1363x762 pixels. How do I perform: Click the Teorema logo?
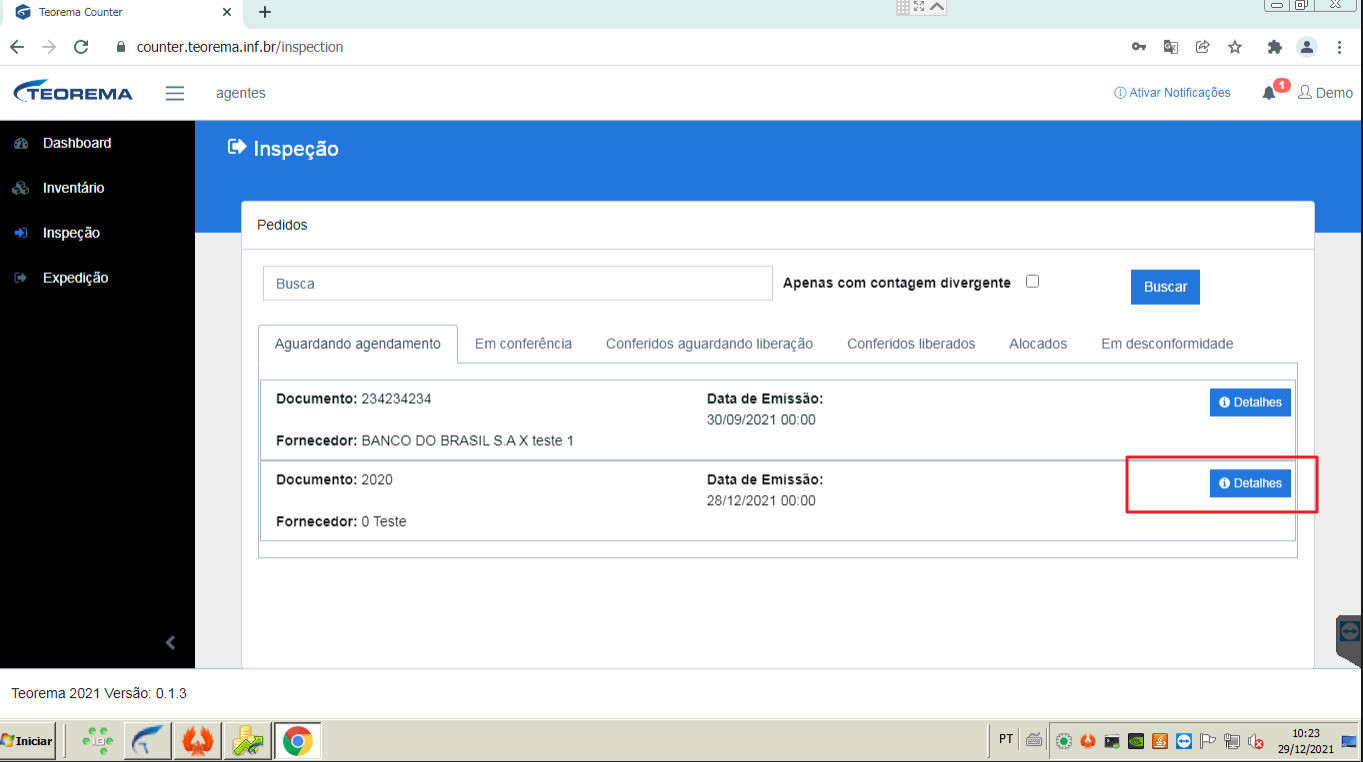73,92
